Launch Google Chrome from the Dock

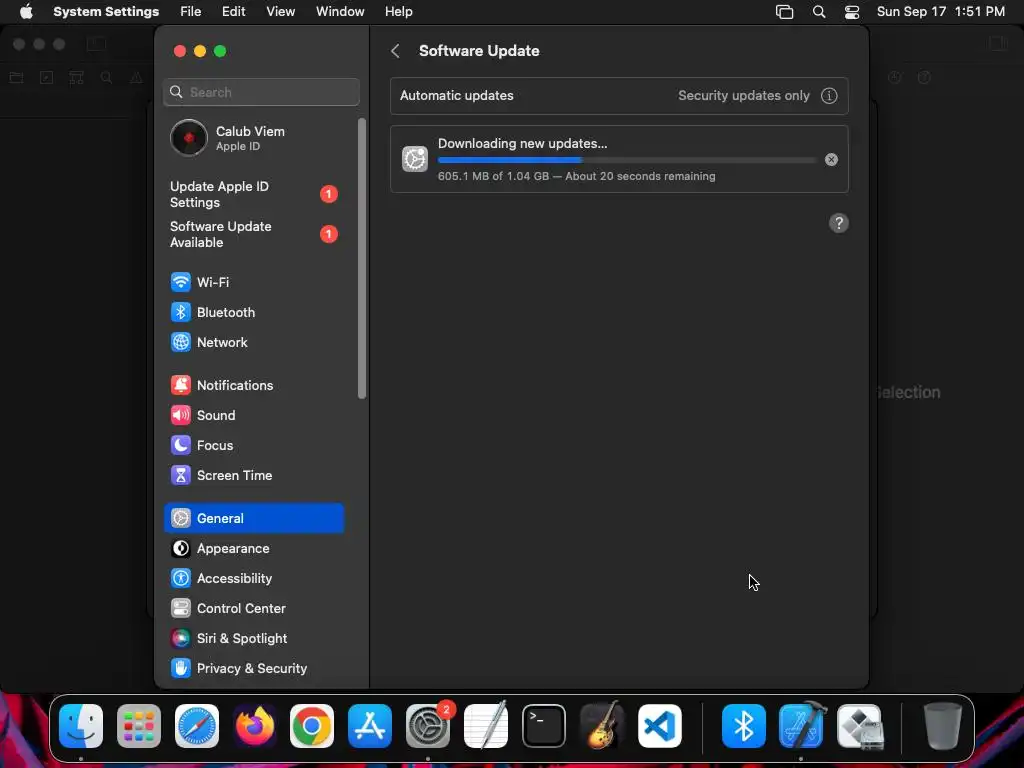(312, 726)
